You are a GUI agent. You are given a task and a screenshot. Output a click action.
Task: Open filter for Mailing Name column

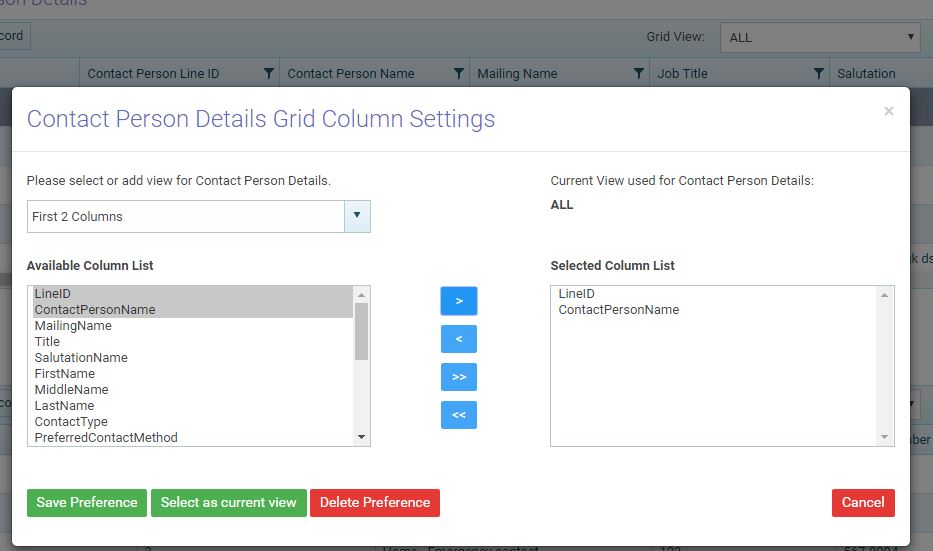coord(638,73)
